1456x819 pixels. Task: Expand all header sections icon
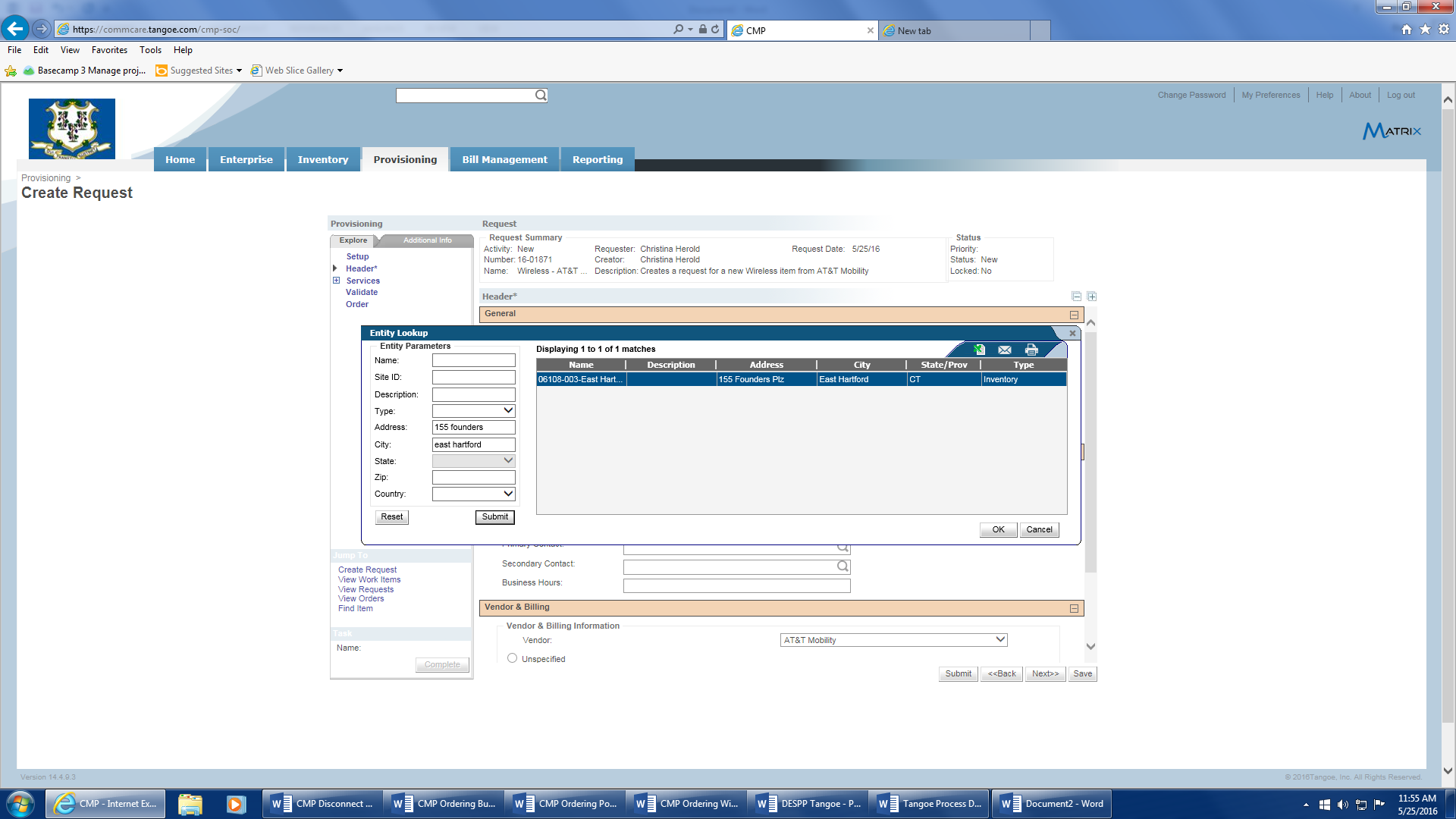coord(1091,297)
